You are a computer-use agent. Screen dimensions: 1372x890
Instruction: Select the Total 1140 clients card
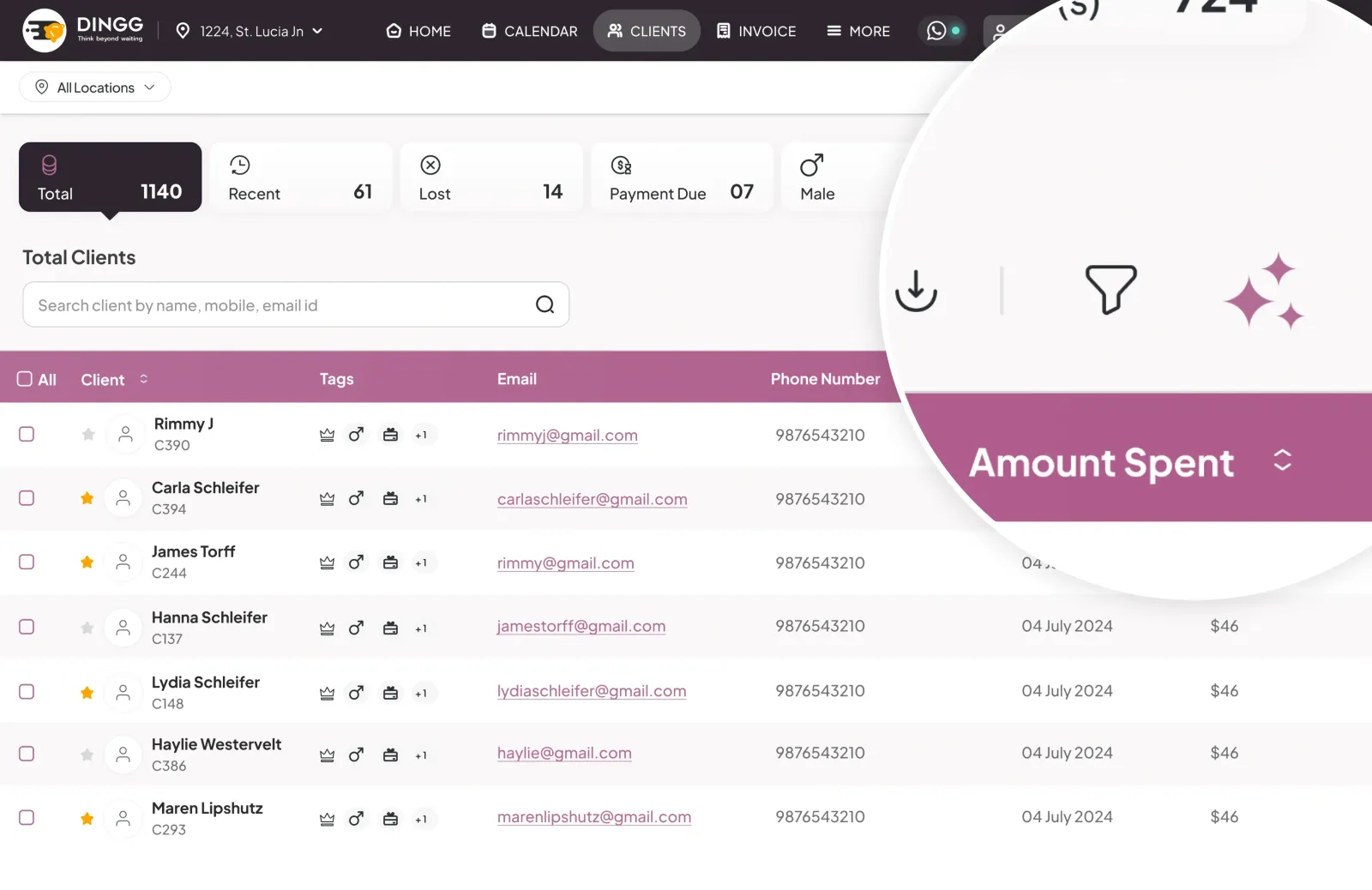110,177
